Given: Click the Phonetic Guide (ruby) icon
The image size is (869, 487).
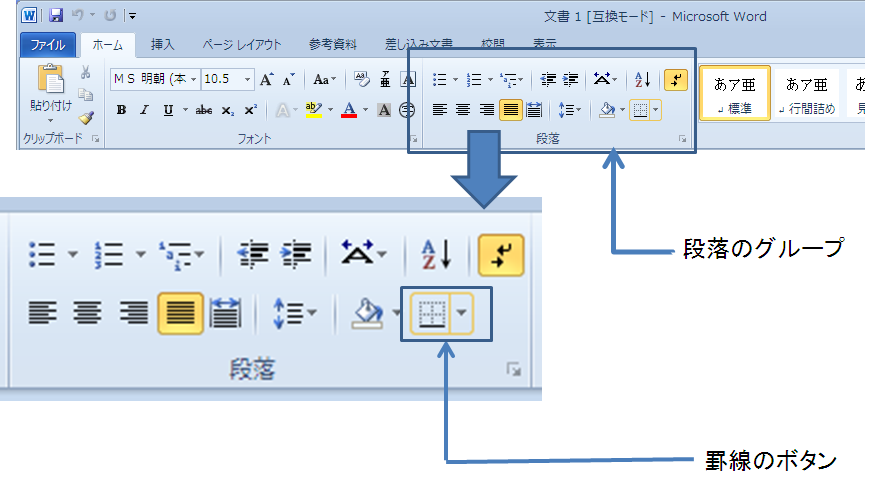Looking at the screenshot, I should click(x=385, y=80).
